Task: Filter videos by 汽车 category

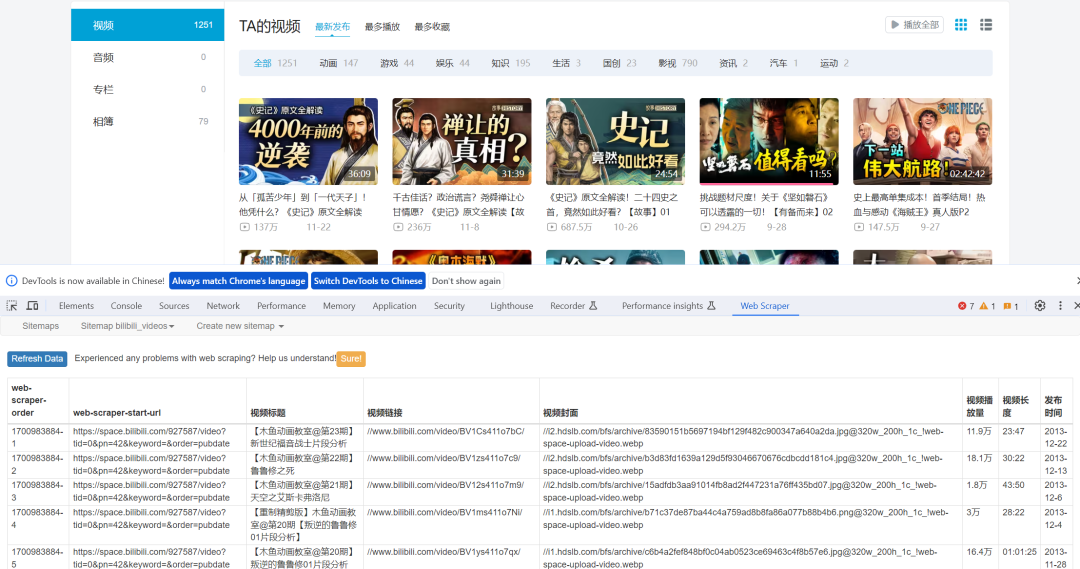Action: 783,63
